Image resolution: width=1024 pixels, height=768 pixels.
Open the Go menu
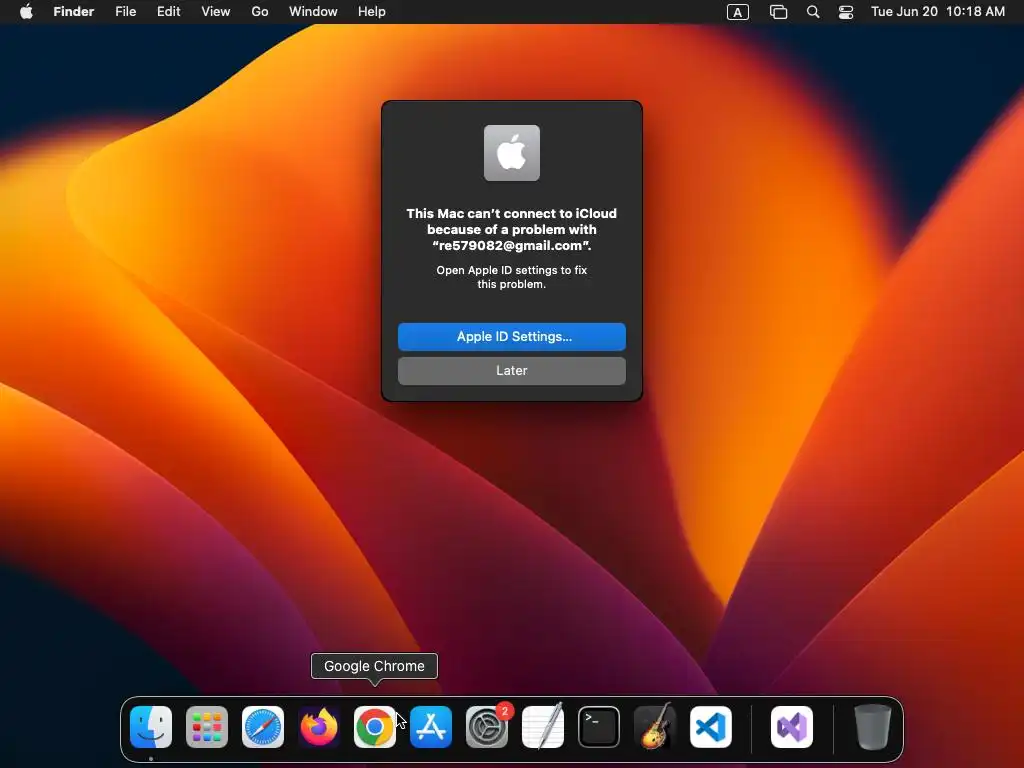point(260,12)
